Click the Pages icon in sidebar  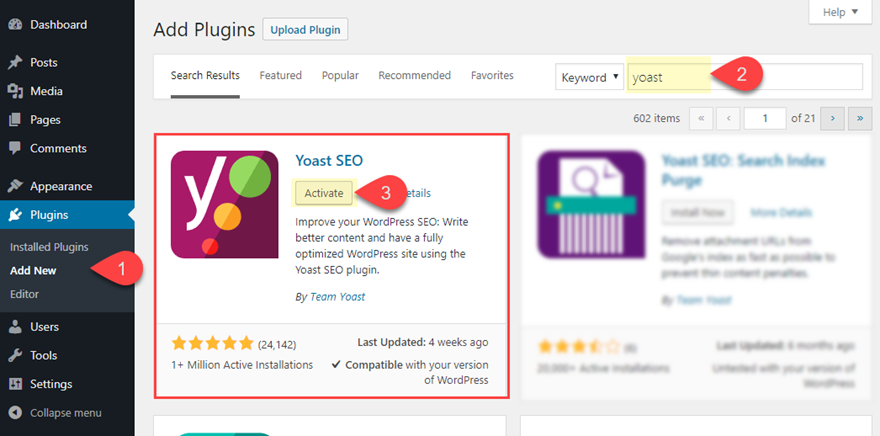[15, 120]
